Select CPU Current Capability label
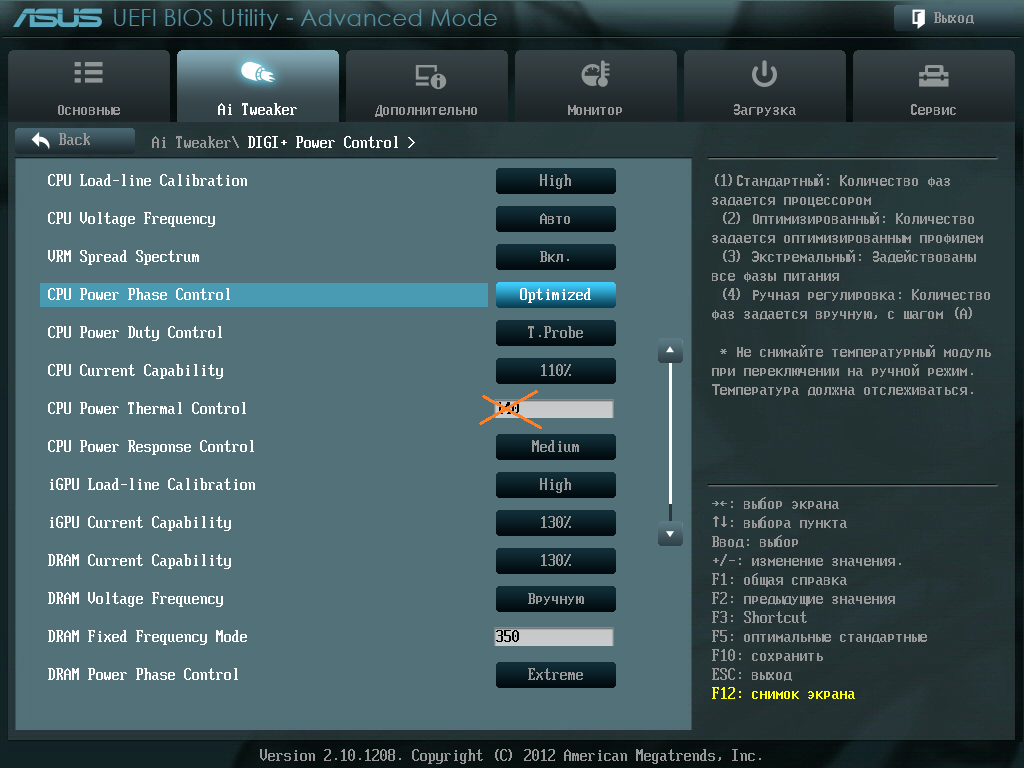 135,370
